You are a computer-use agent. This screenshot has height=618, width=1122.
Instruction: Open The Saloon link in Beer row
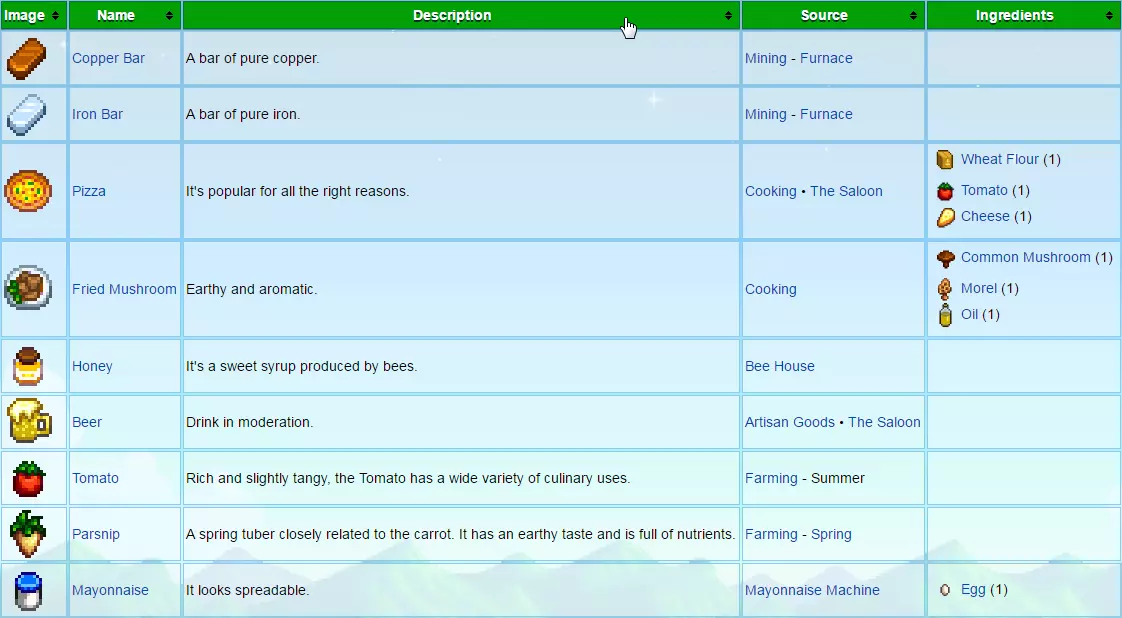click(x=884, y=422)
